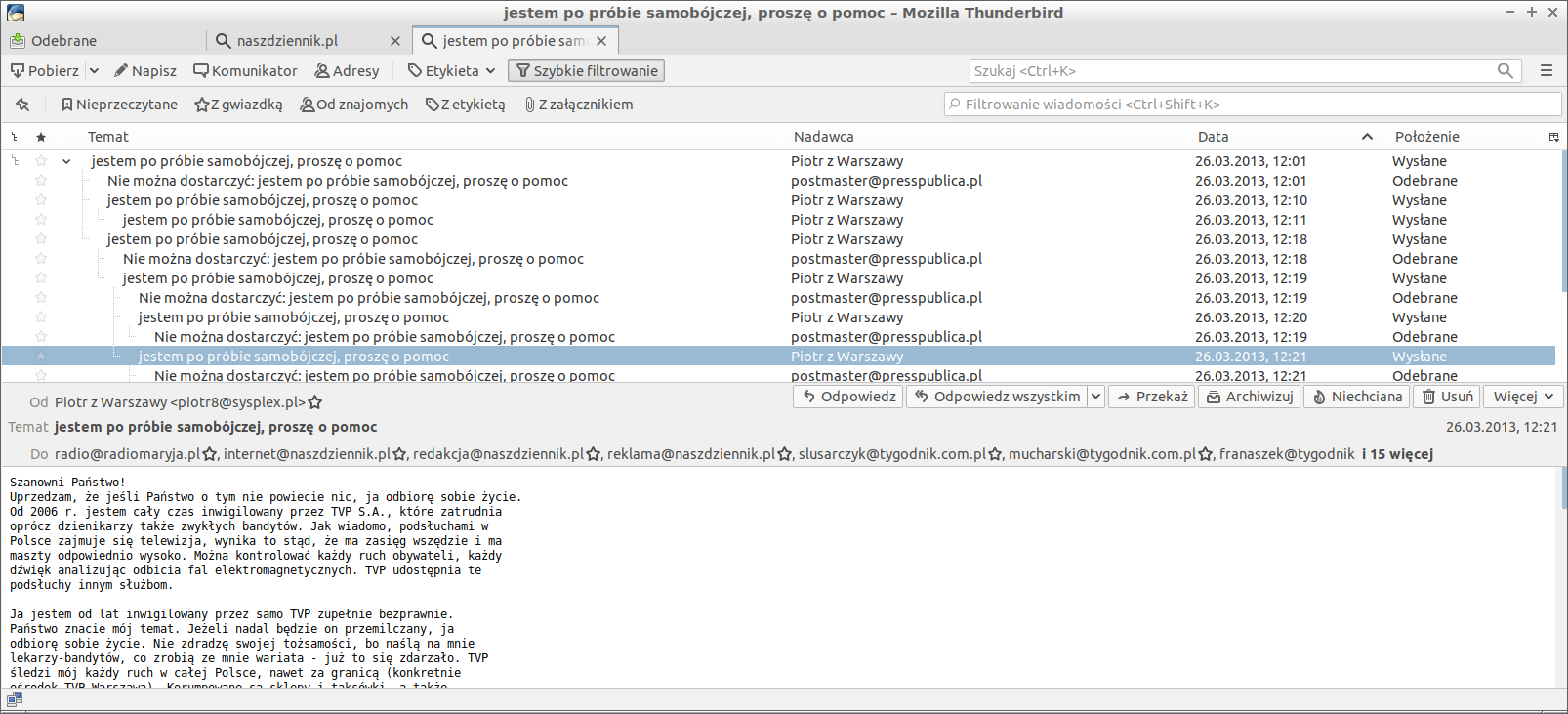This screenshot has height=714, width=1568.
Task: Click the Archiwizuj button
Action: [1250, 397]
